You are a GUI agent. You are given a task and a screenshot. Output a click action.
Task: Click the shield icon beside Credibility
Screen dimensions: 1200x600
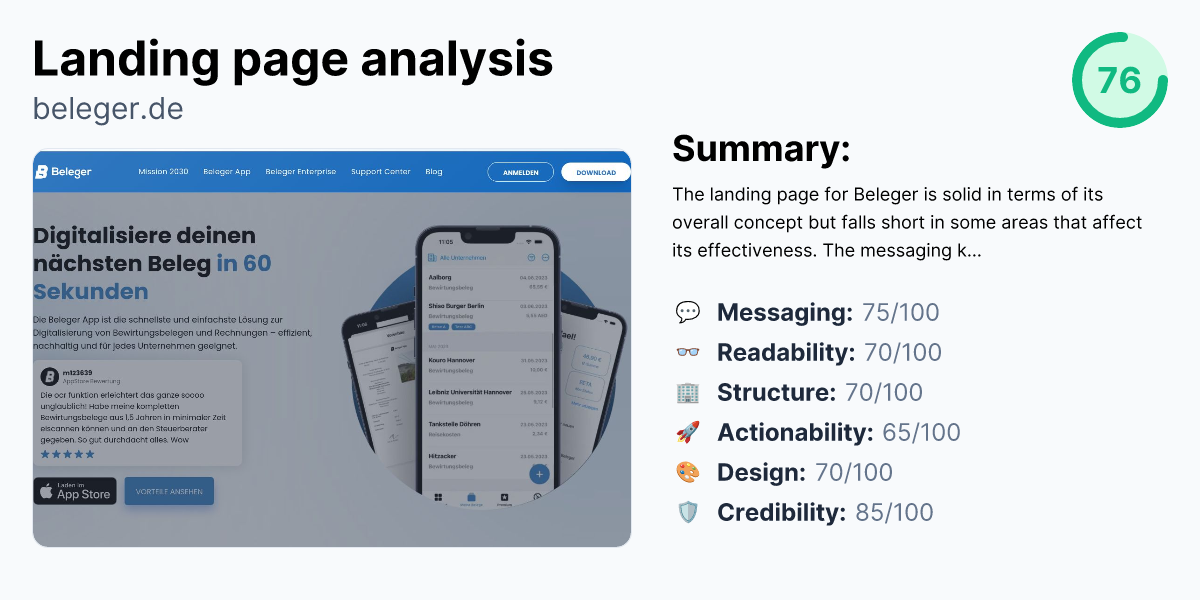(688, 512)
